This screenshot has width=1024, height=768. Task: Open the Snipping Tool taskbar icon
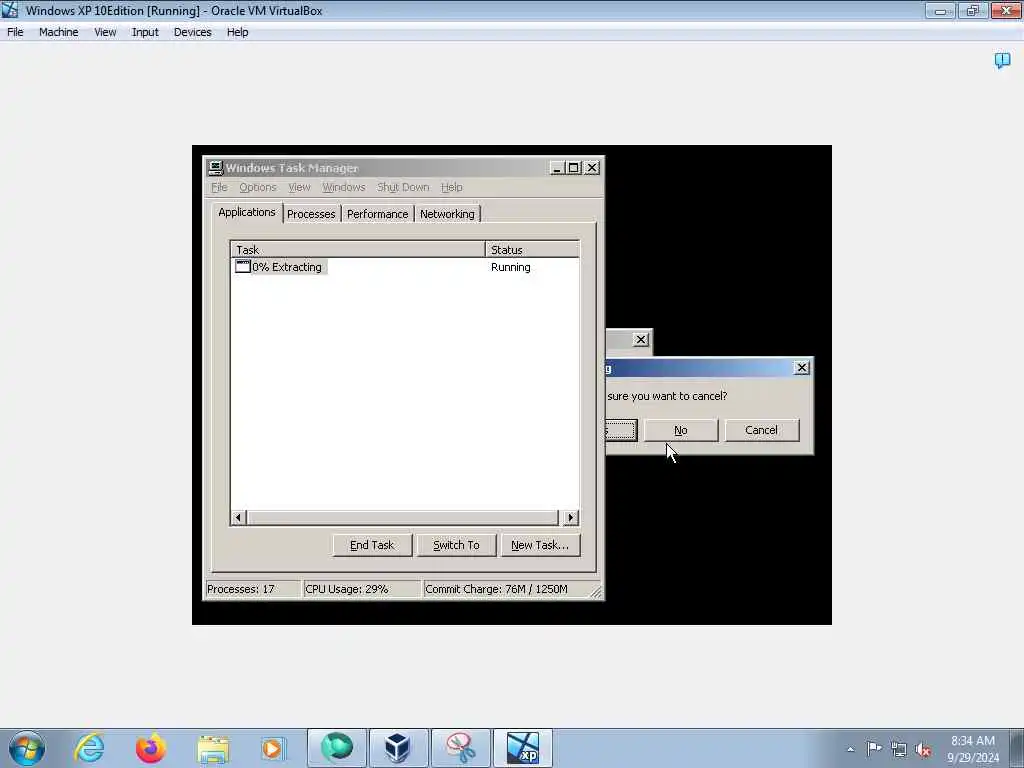pyautogui.click(x=460, y=748)
